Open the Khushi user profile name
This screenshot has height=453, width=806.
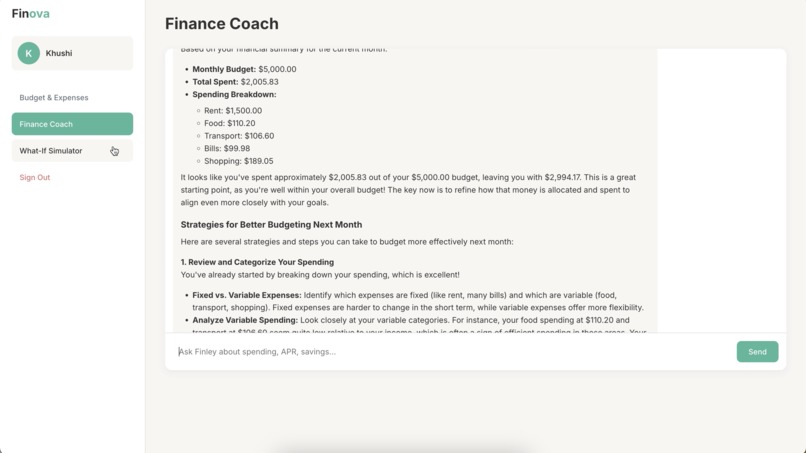(59, 53)
